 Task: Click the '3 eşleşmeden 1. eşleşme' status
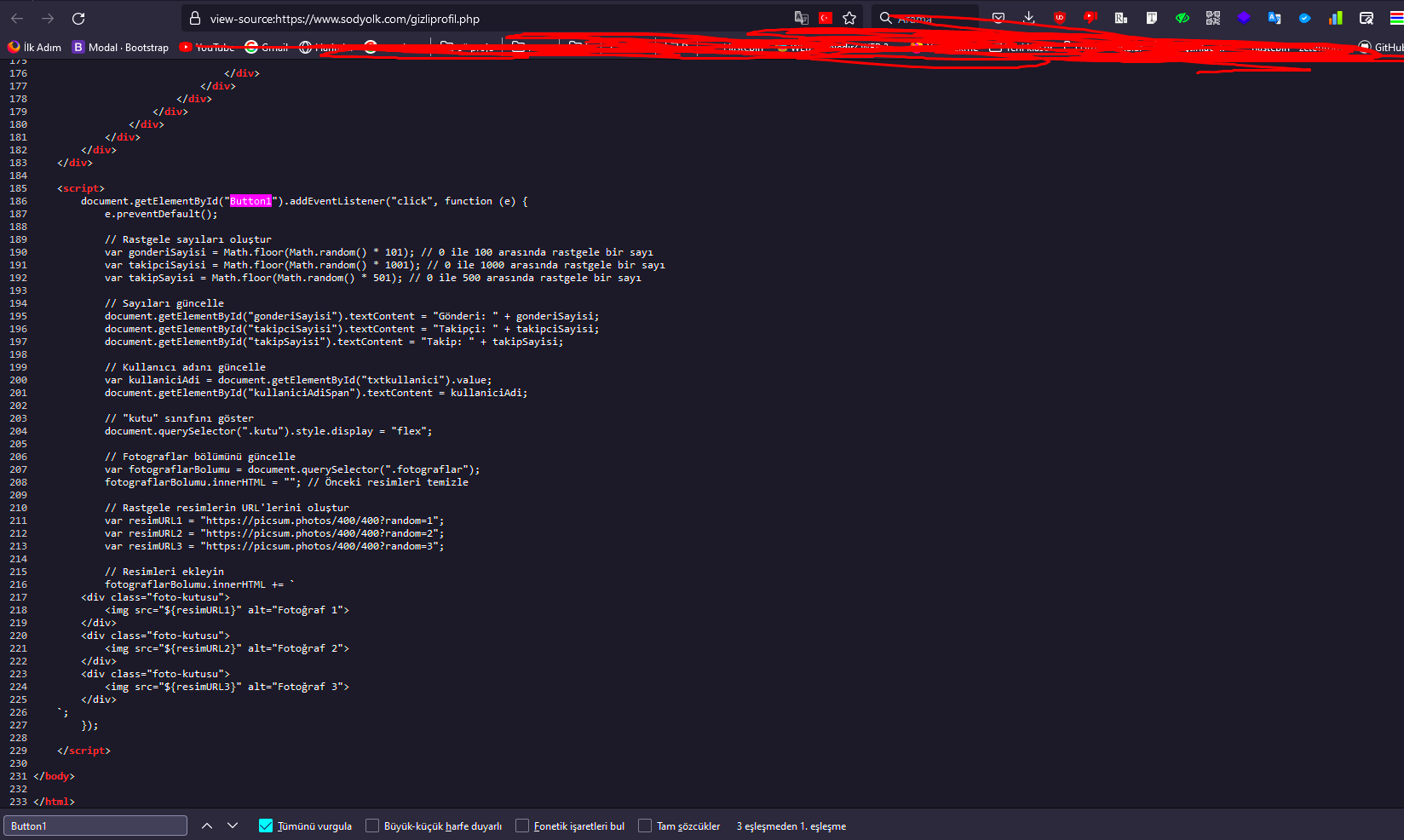click(791, 826)
